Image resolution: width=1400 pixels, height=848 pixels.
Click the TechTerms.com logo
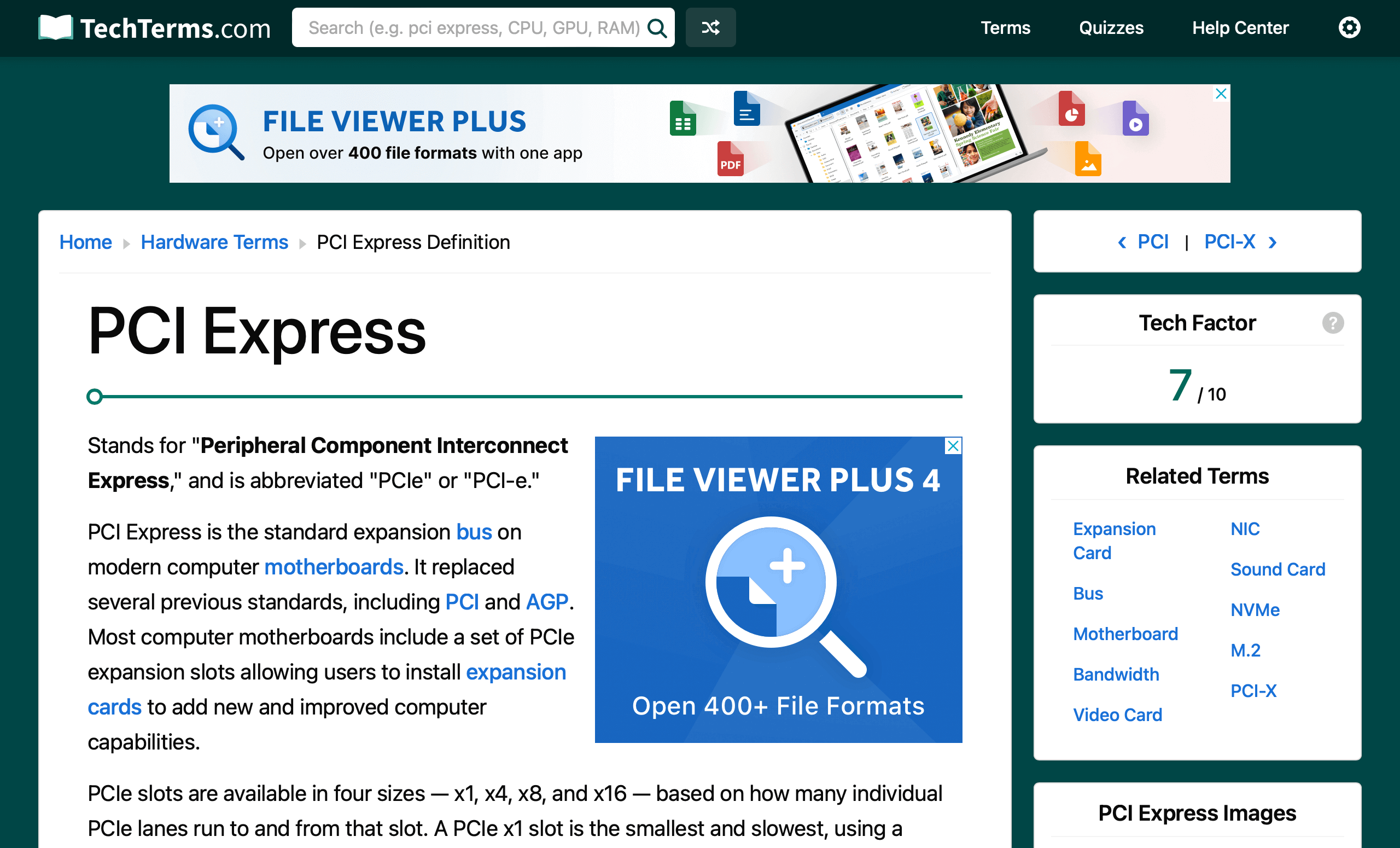[x=155, y=27]
